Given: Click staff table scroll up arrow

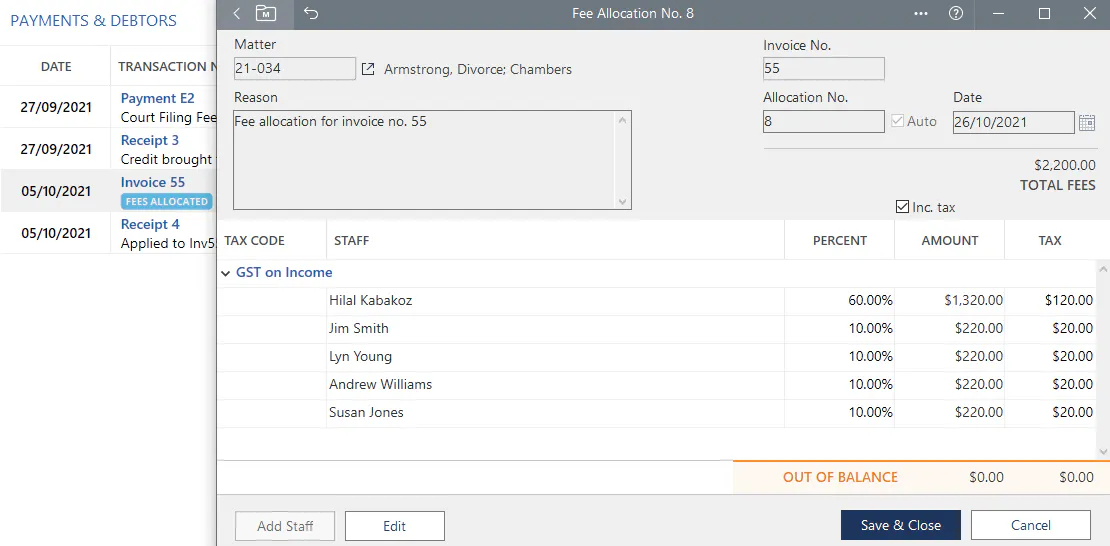Looking at the screenshot, I should pyautogui.click(x=1102, y=269).
